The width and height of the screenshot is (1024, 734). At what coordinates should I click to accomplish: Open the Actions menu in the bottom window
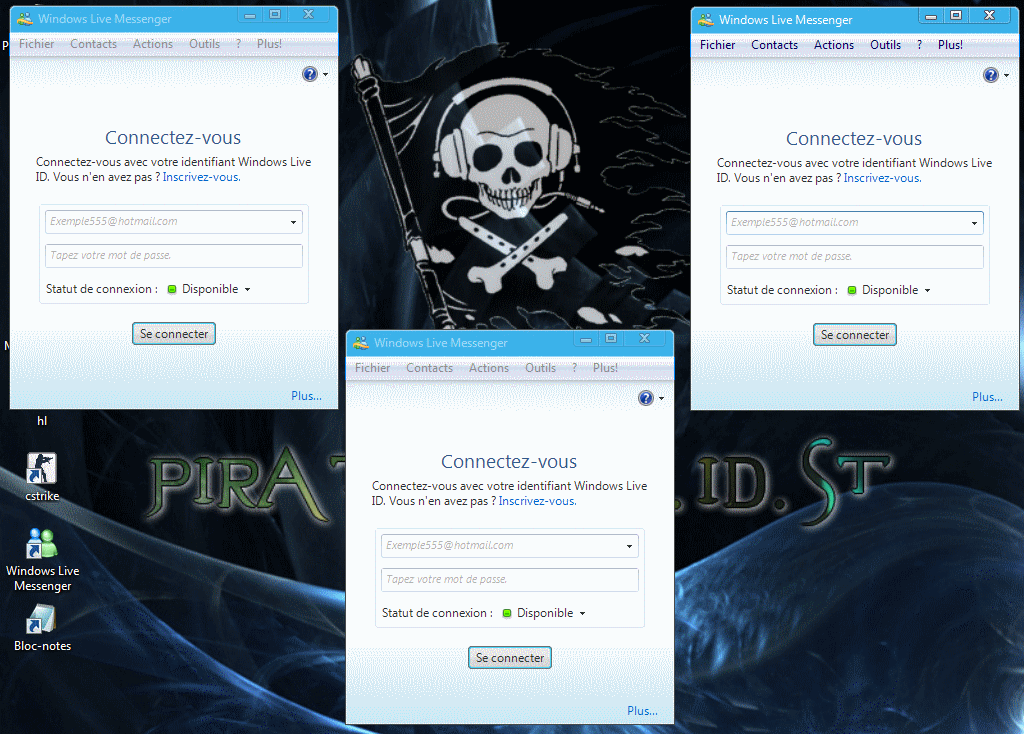[489, 368]
